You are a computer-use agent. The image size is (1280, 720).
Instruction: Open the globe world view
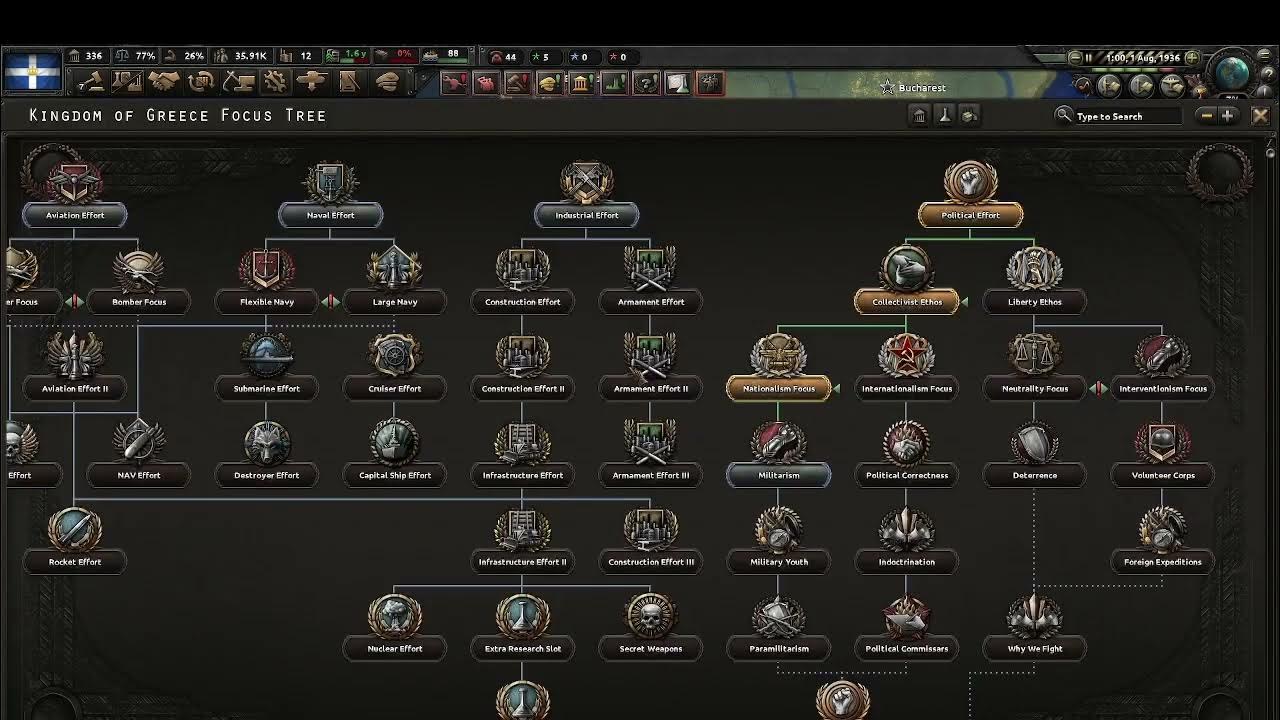pos(1232,73)
